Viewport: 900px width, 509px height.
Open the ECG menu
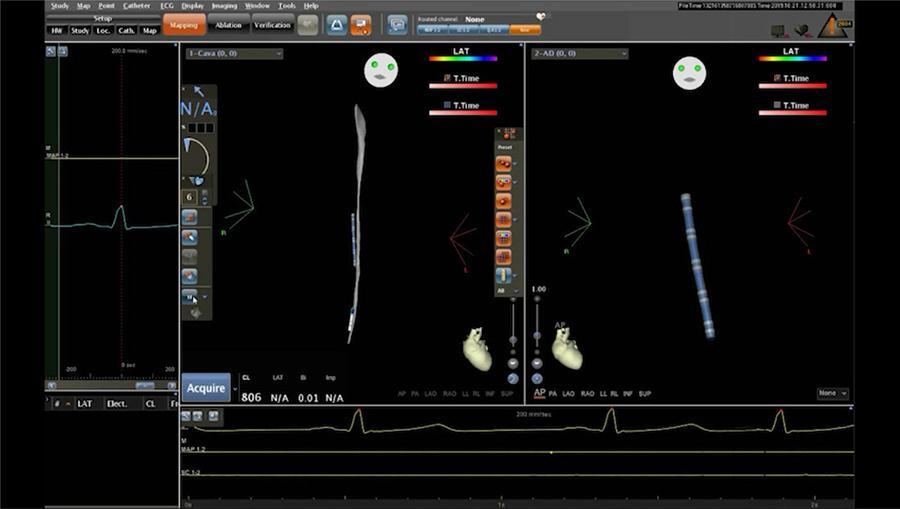tap(167, 6)
